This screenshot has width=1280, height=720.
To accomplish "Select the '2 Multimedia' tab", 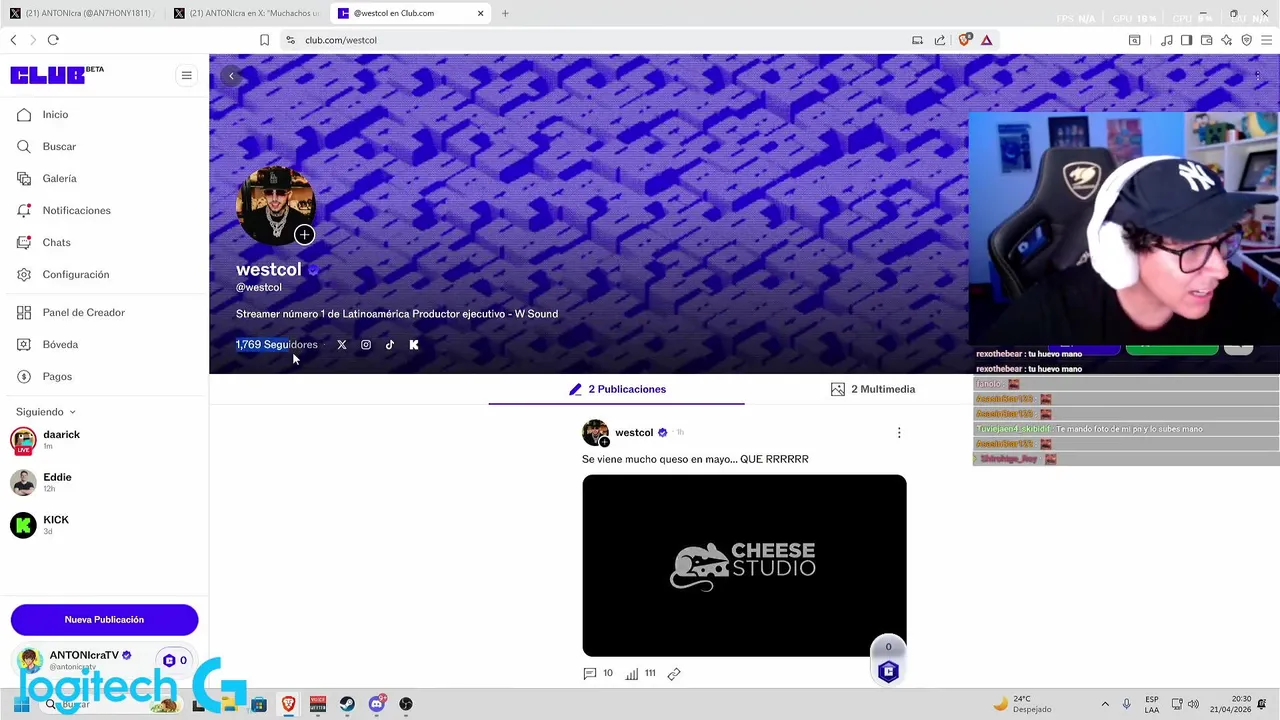I will pyautogui.click(x=873, y=389).
